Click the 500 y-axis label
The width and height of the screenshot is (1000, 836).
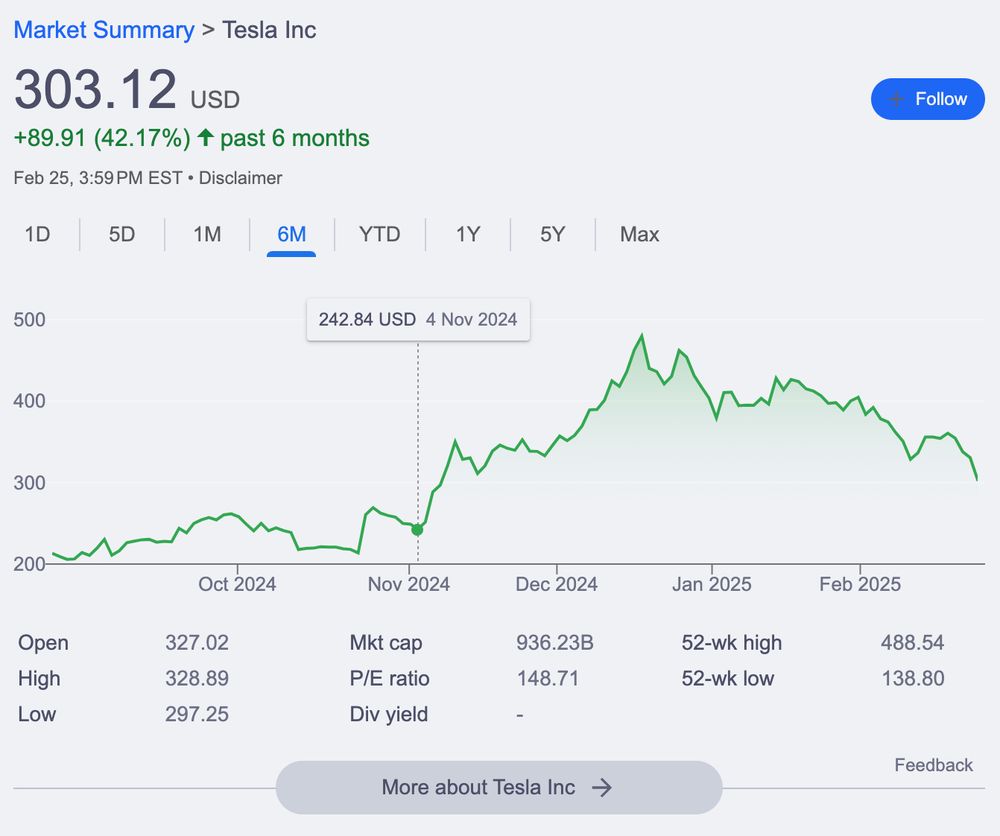29,319
